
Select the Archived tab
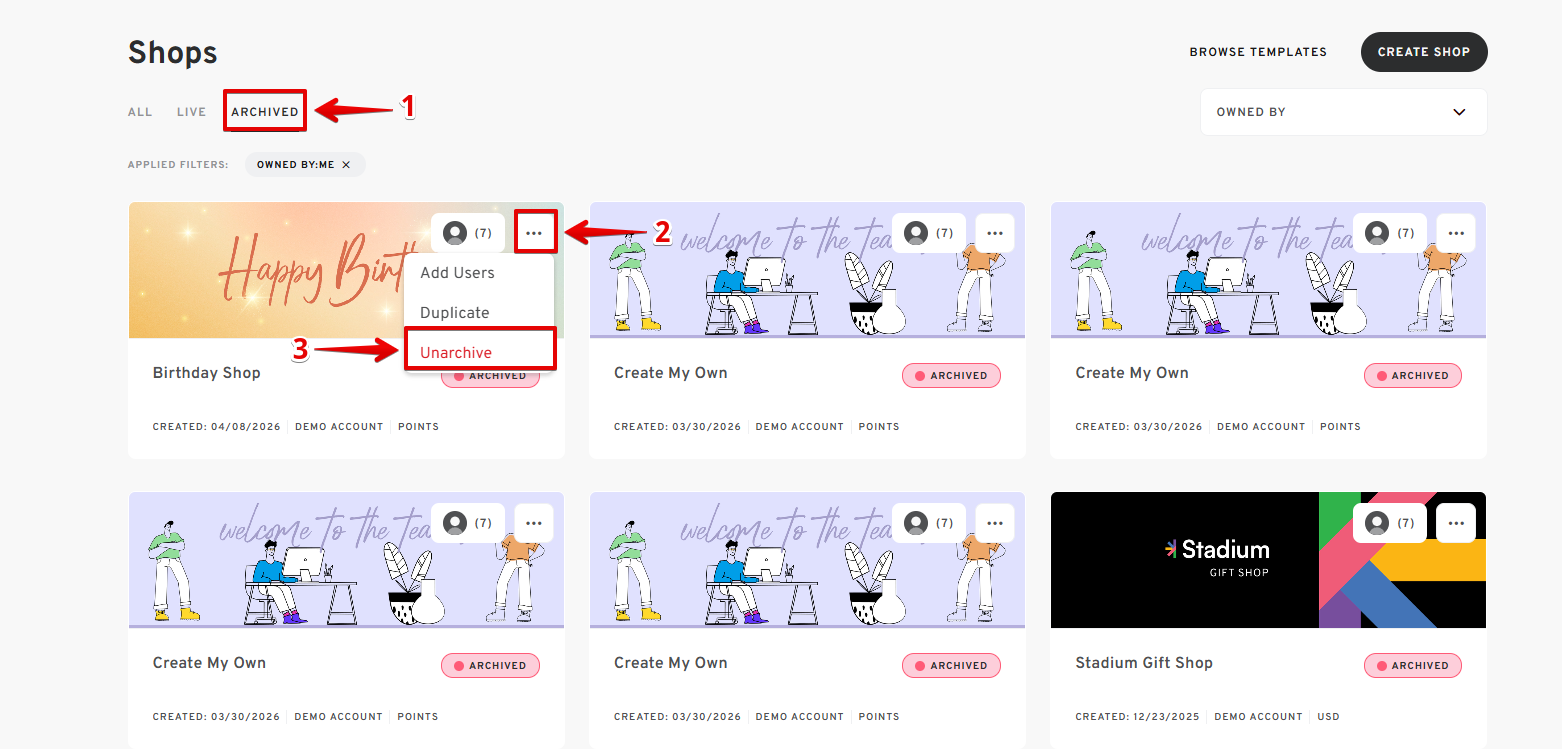(265, 112)
